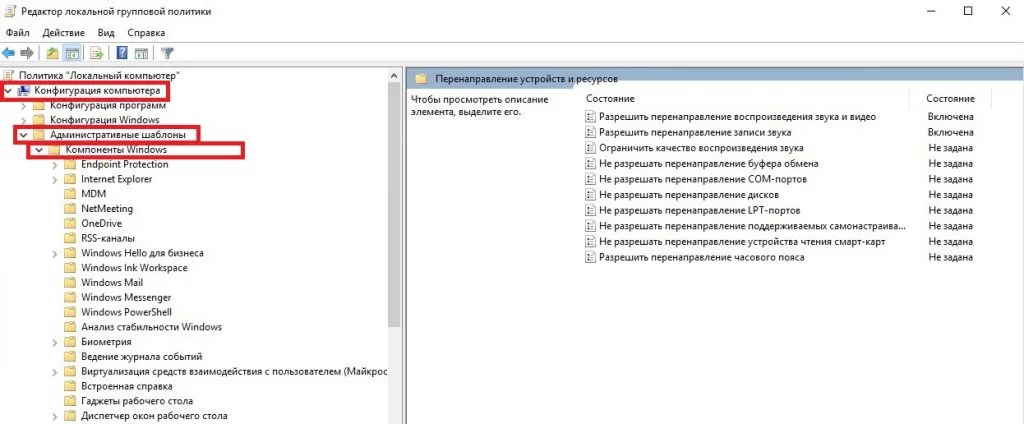Screen dimensions: 1024x424
Task: Collapse the Конфигурация компьютера node
Action: pyautogui.click(x=8, y=90)
